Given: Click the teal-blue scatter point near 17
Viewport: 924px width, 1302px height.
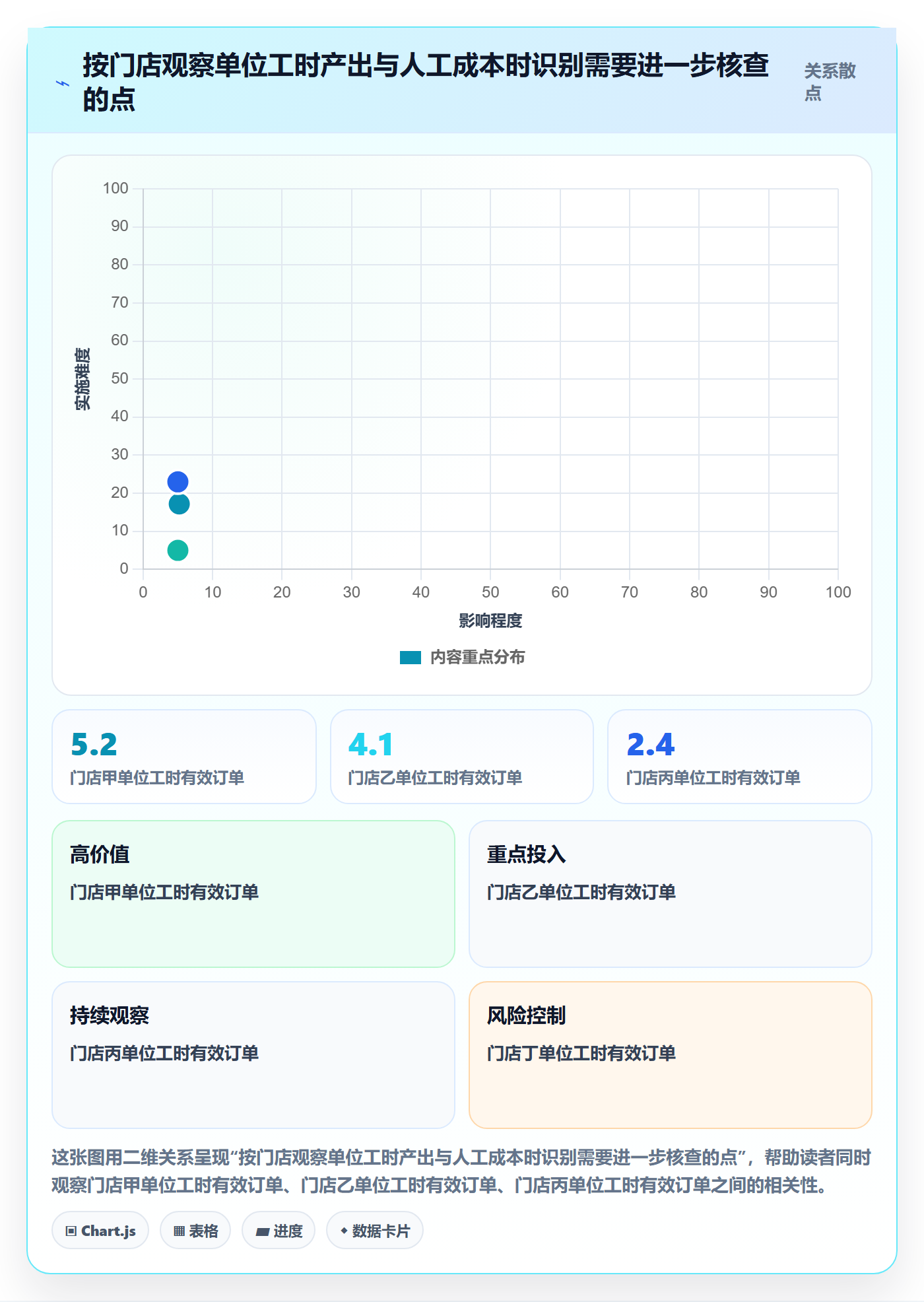Looking at the screenshot, I should tap(179, 504).
